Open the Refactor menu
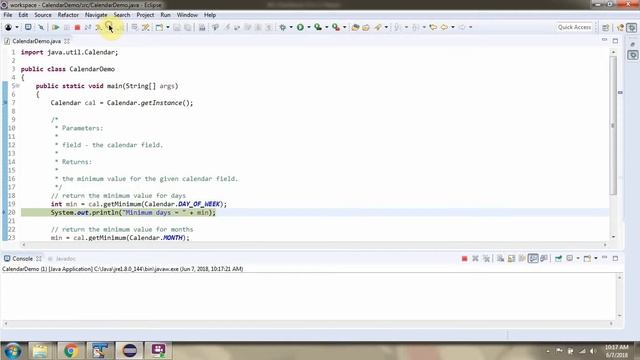 pos(68,15)
